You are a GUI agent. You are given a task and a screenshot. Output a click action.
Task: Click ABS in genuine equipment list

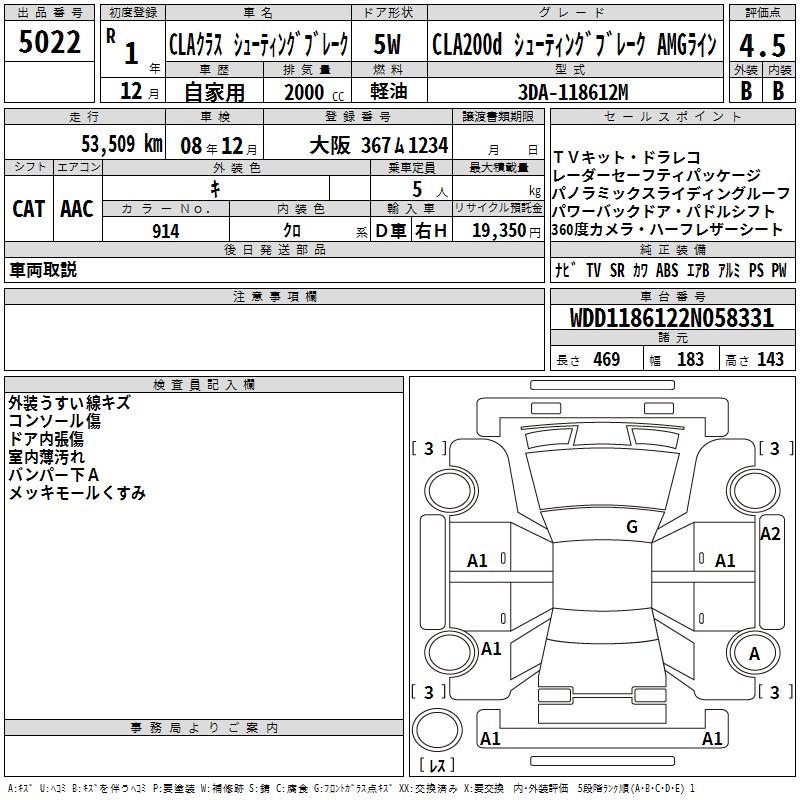(667, 270)
